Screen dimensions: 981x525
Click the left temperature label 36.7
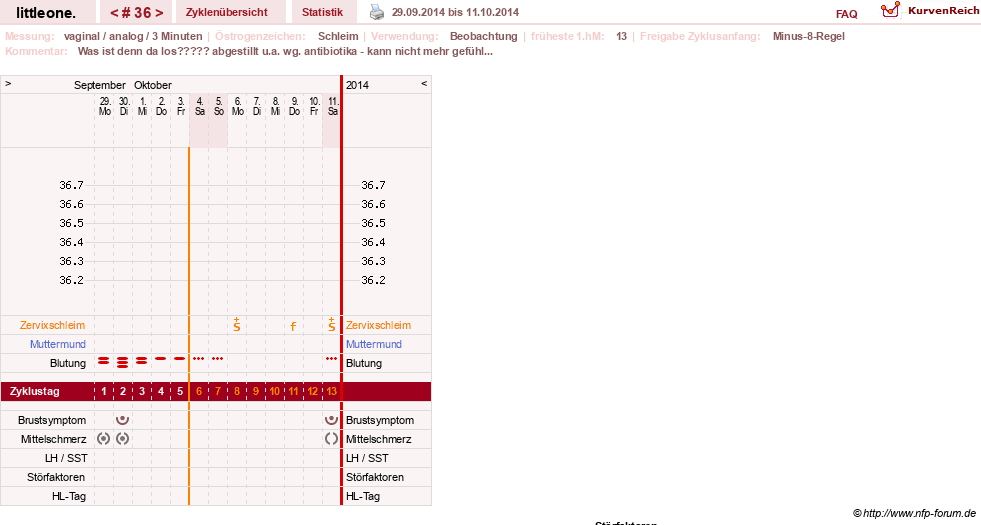[71, 185]
